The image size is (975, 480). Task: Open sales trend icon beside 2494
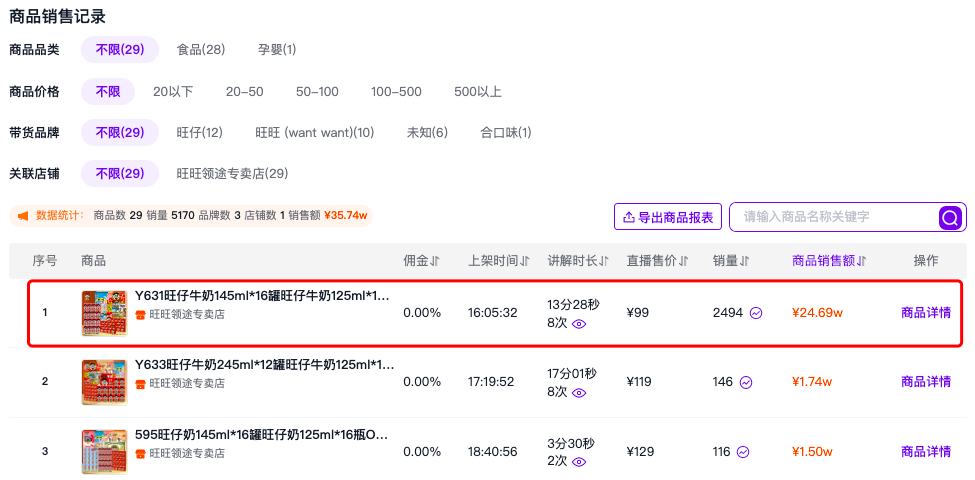click(756, 313)
